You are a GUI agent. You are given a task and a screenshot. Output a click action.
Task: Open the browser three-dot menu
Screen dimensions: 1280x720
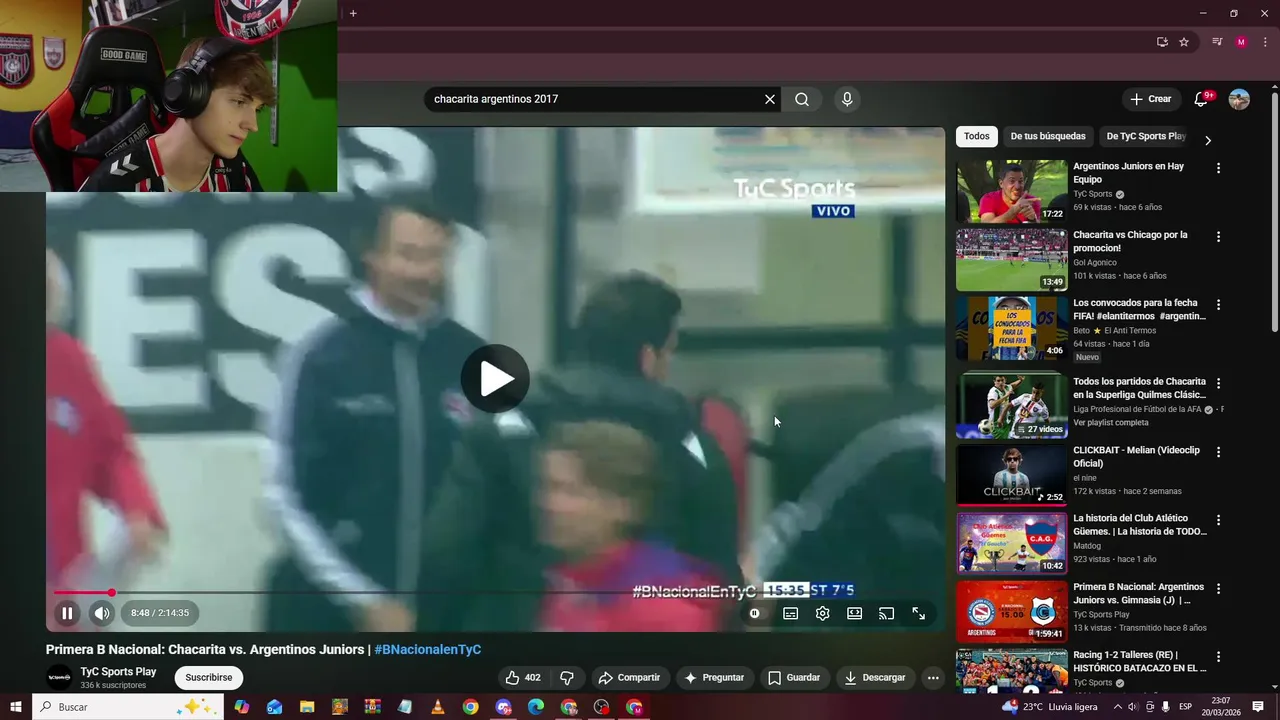(x=1265, y=42)
